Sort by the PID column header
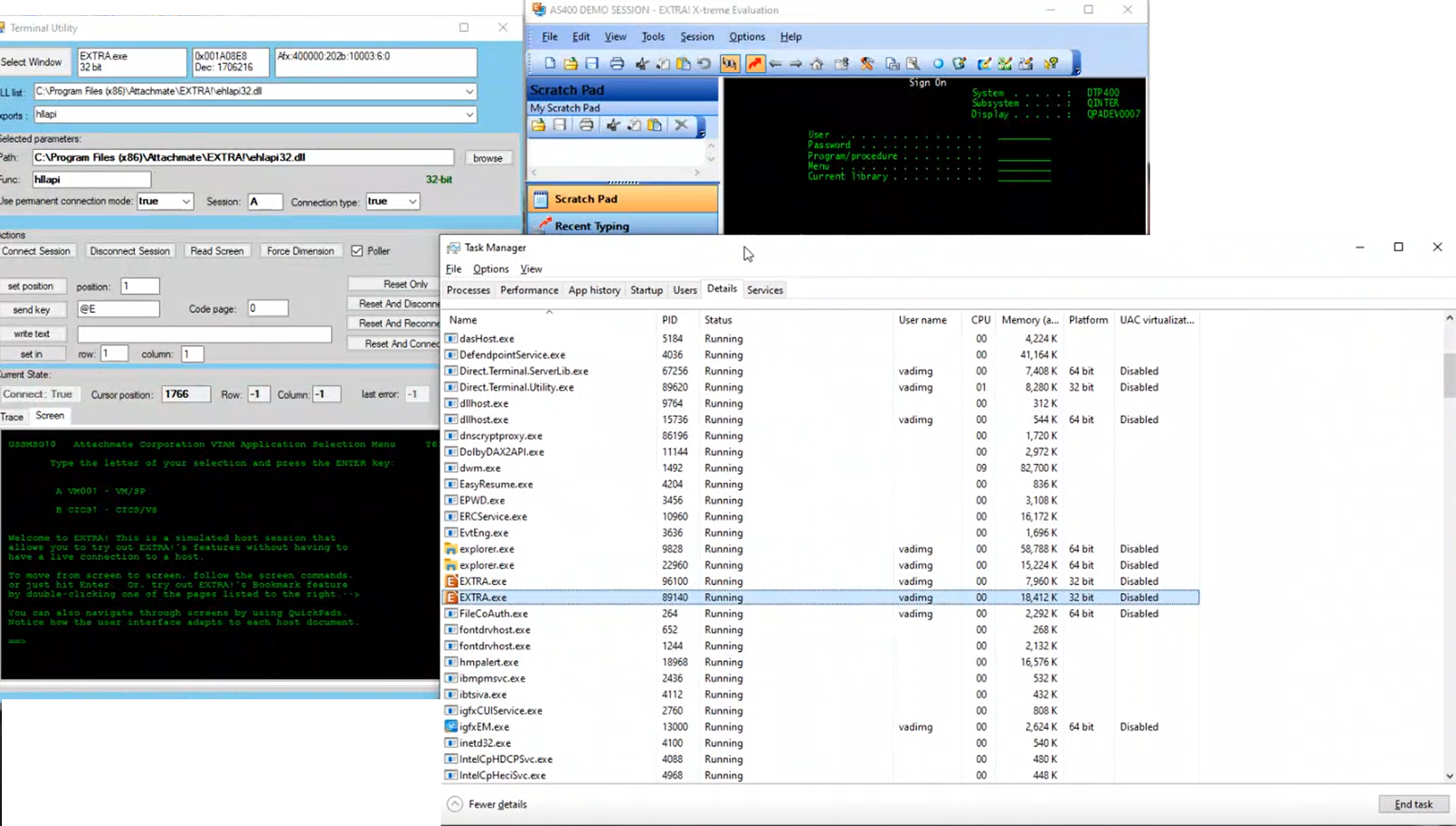This screenshot has height=826, width=1456. click(677, 320)
